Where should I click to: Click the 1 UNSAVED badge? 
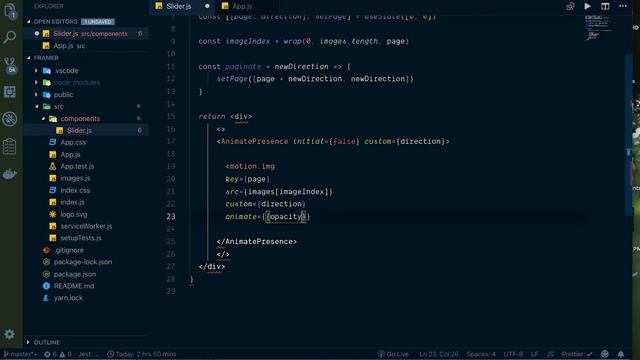pyautogui.click(x=98, y=22)
